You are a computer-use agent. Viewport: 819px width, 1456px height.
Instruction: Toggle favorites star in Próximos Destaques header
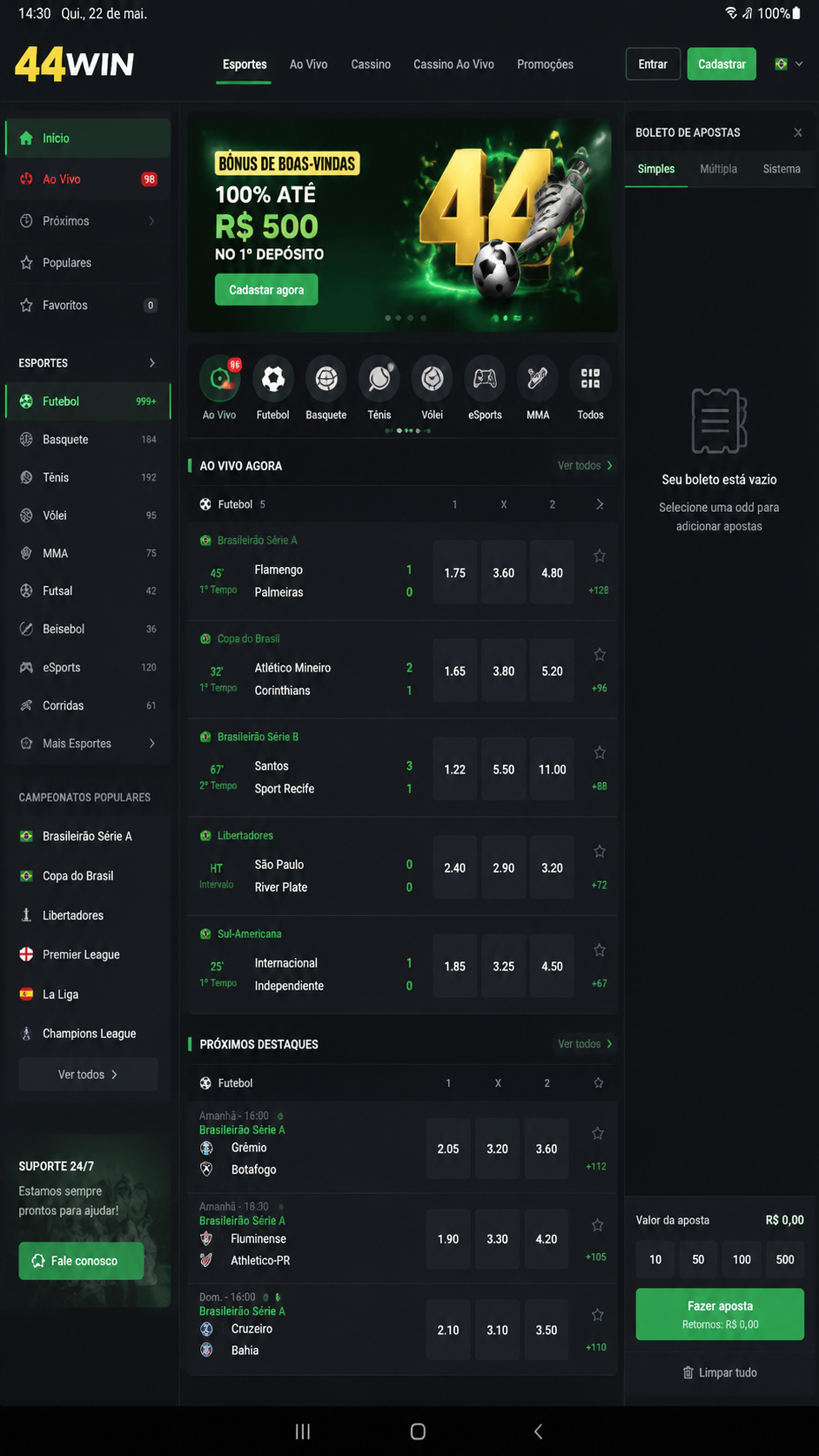599,1083
